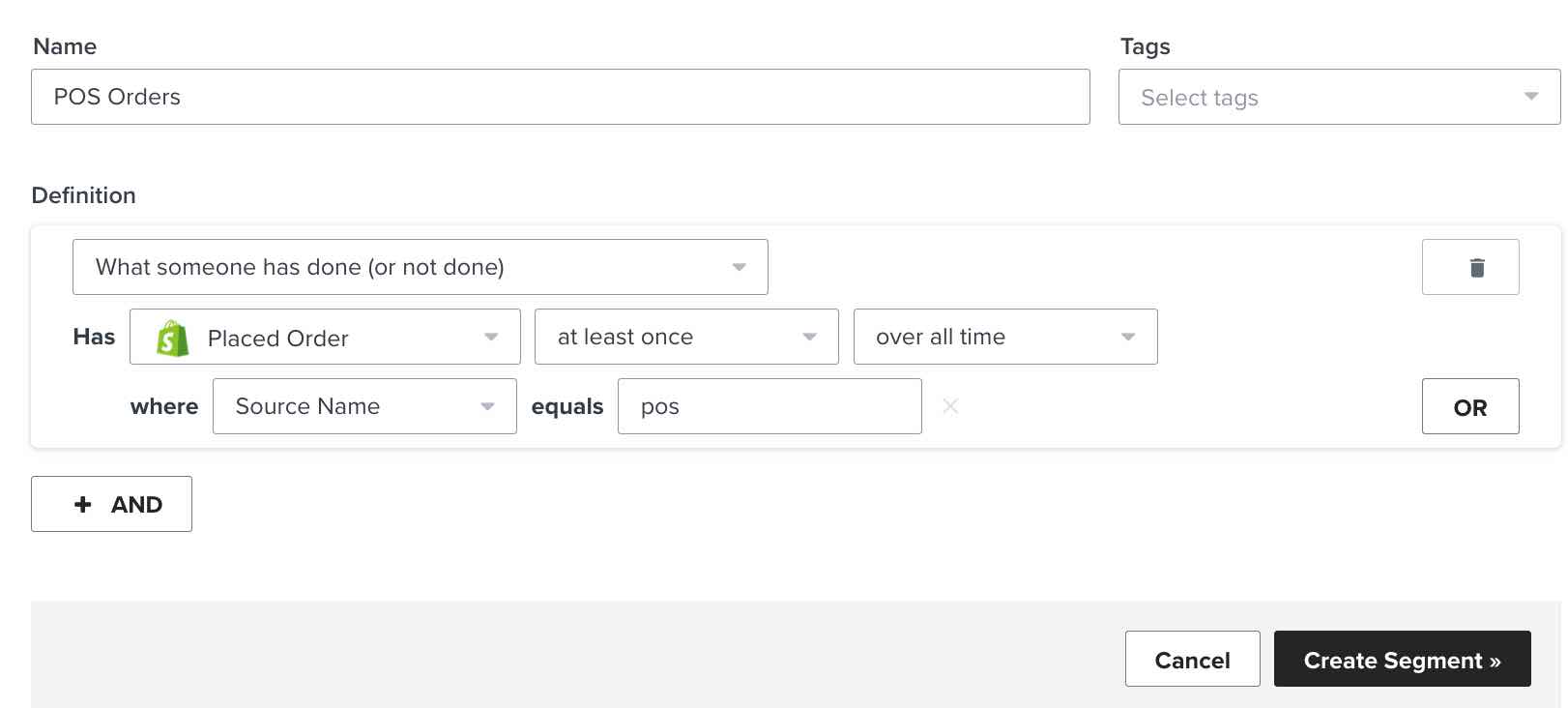
Task: Change the Placed Order metric dropdown
Action: [324, 337]
